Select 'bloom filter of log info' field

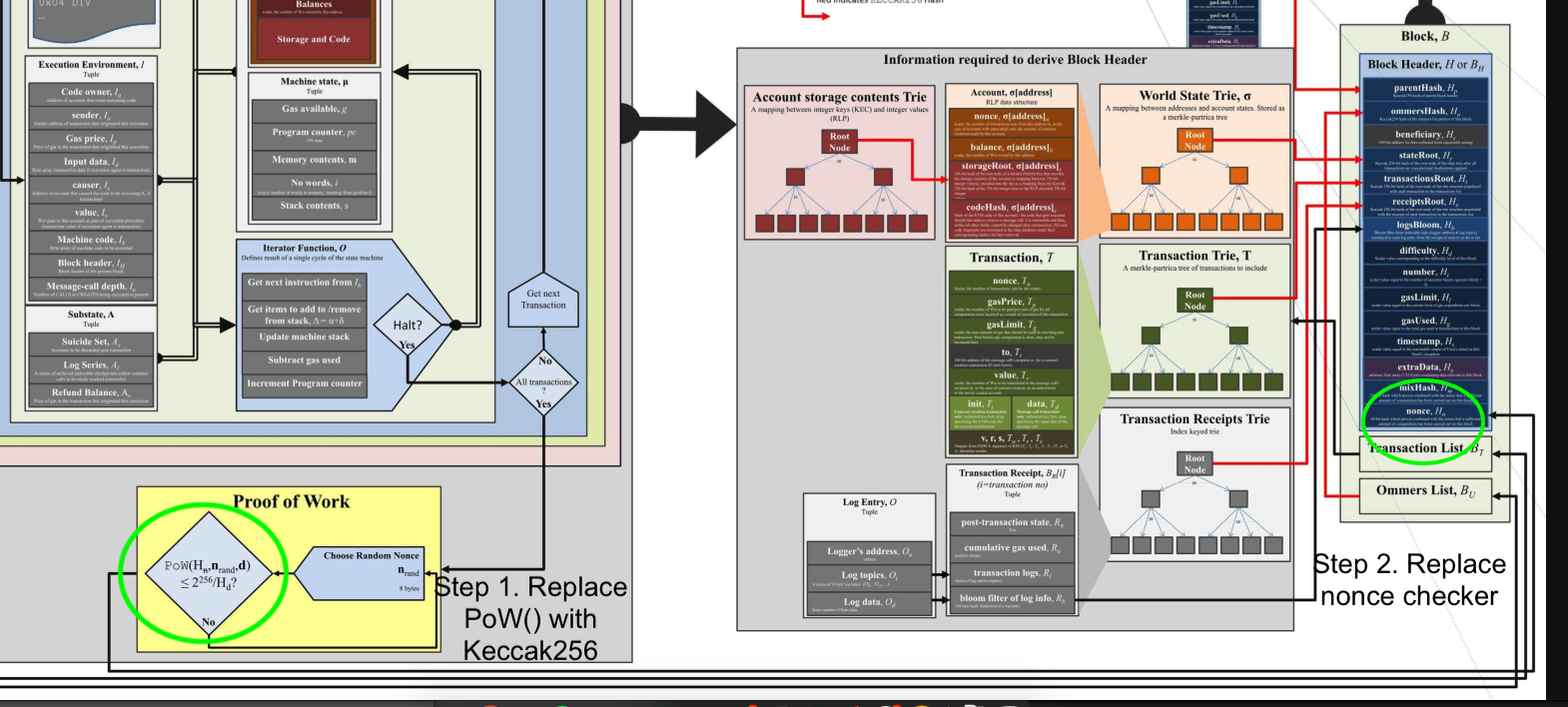1012,600
